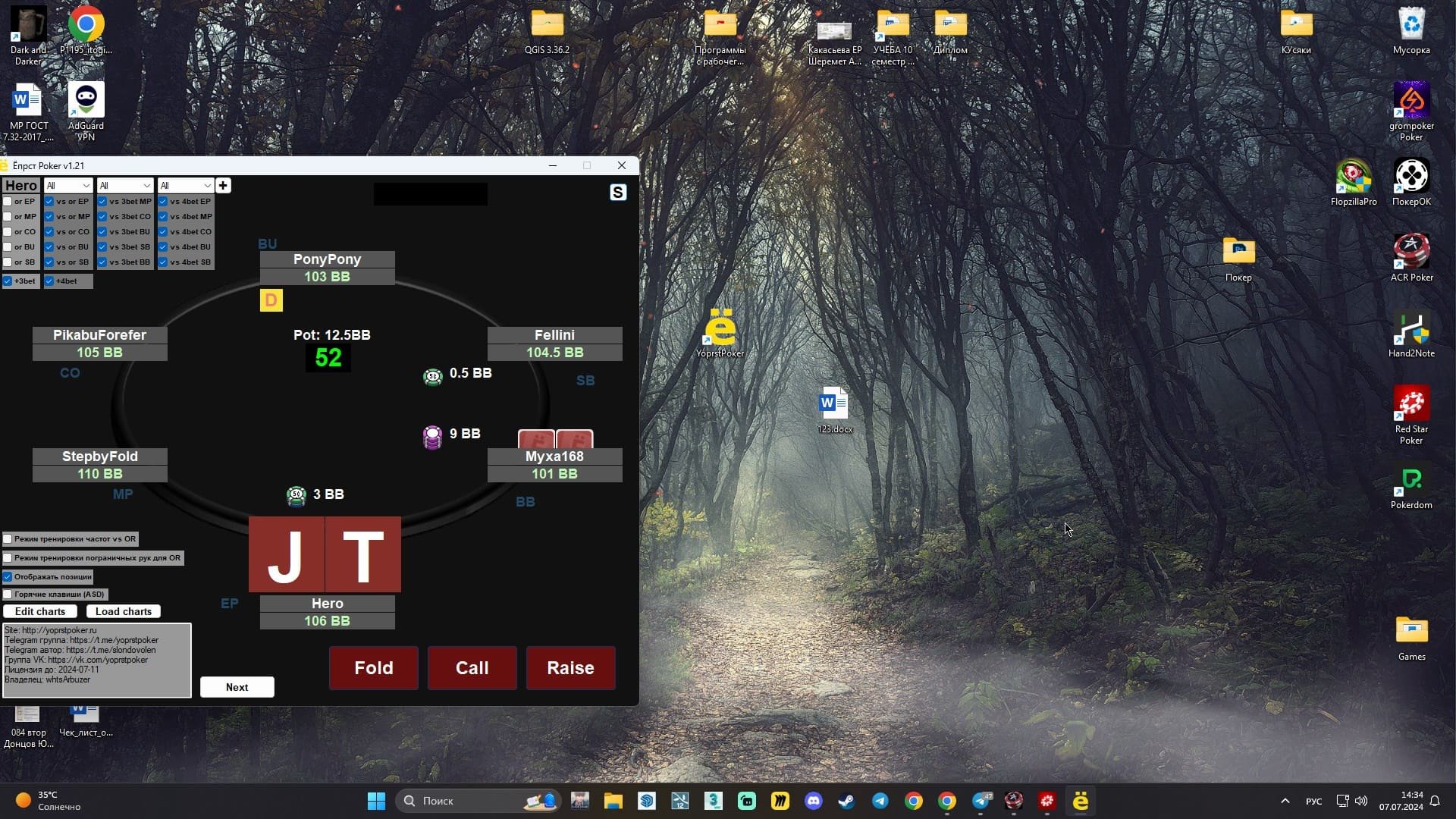Open File Explorer from taskbar

613,801
